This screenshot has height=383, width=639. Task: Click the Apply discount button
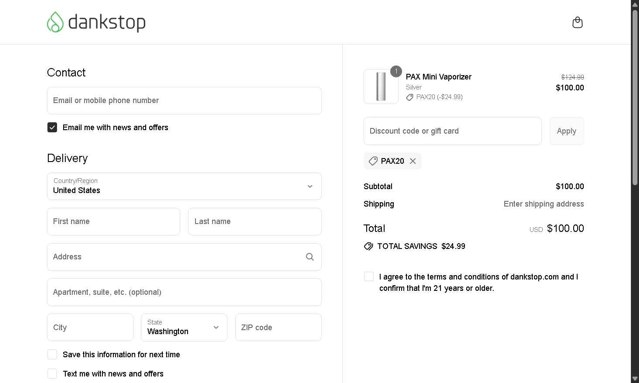point(566,131)
